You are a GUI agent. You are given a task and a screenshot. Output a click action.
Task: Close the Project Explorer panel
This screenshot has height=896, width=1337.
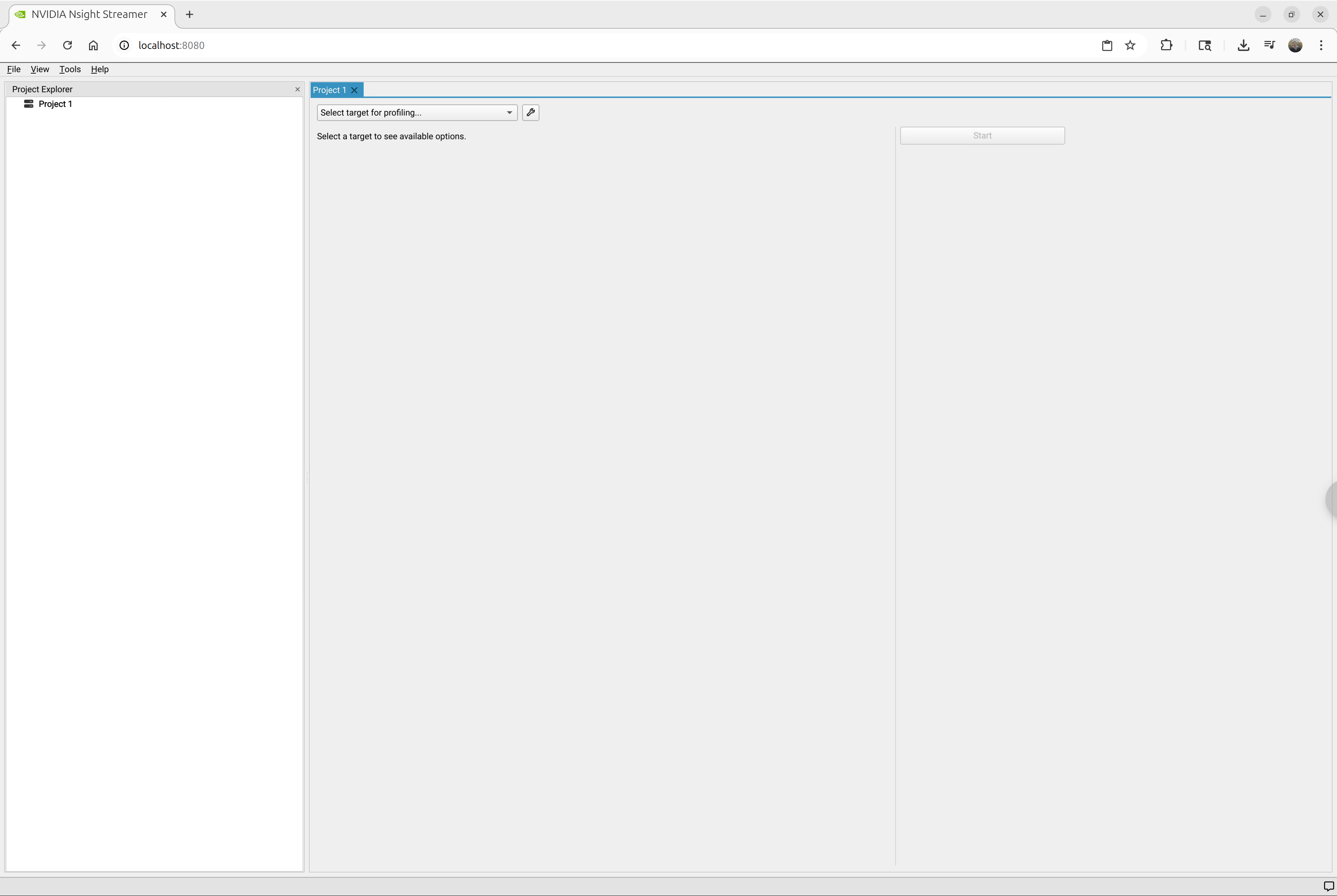[x=297, y=89]
